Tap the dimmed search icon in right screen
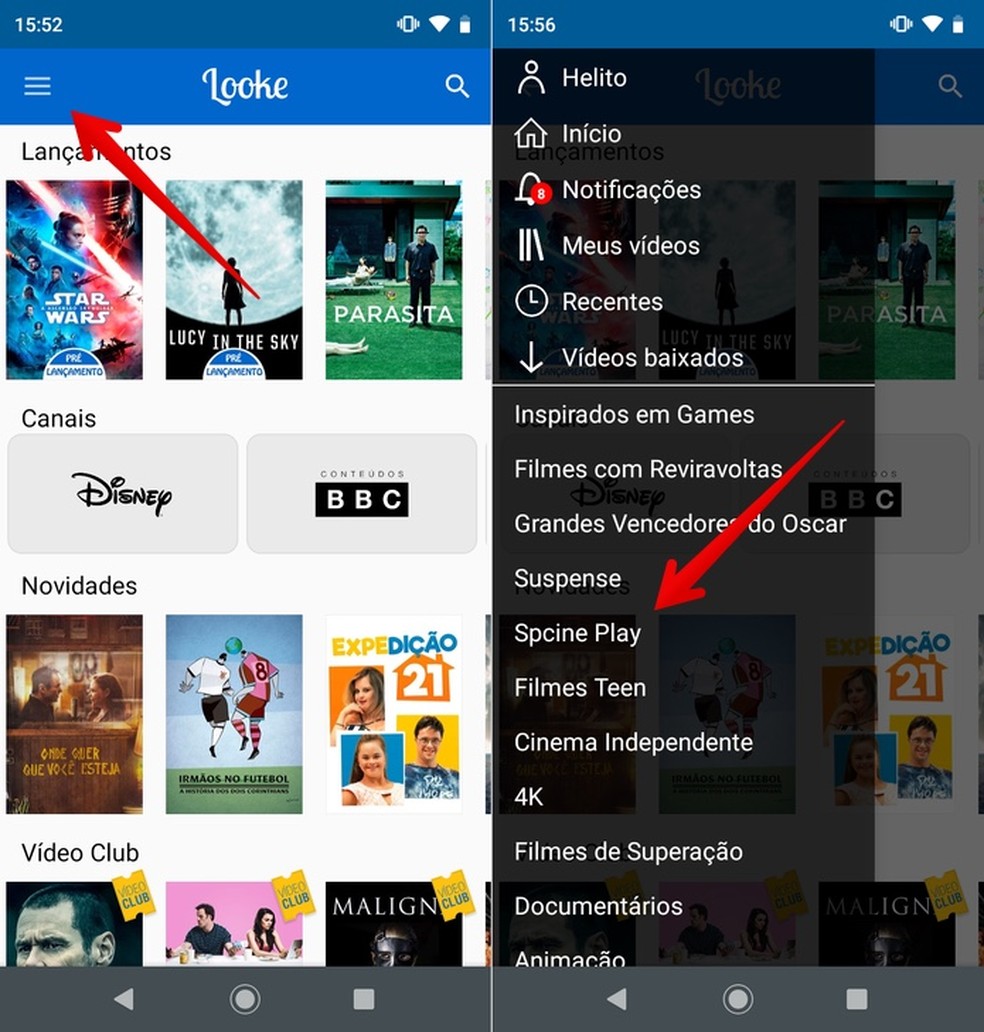This screenshot has height=1032, width=984. click(950, 86)
